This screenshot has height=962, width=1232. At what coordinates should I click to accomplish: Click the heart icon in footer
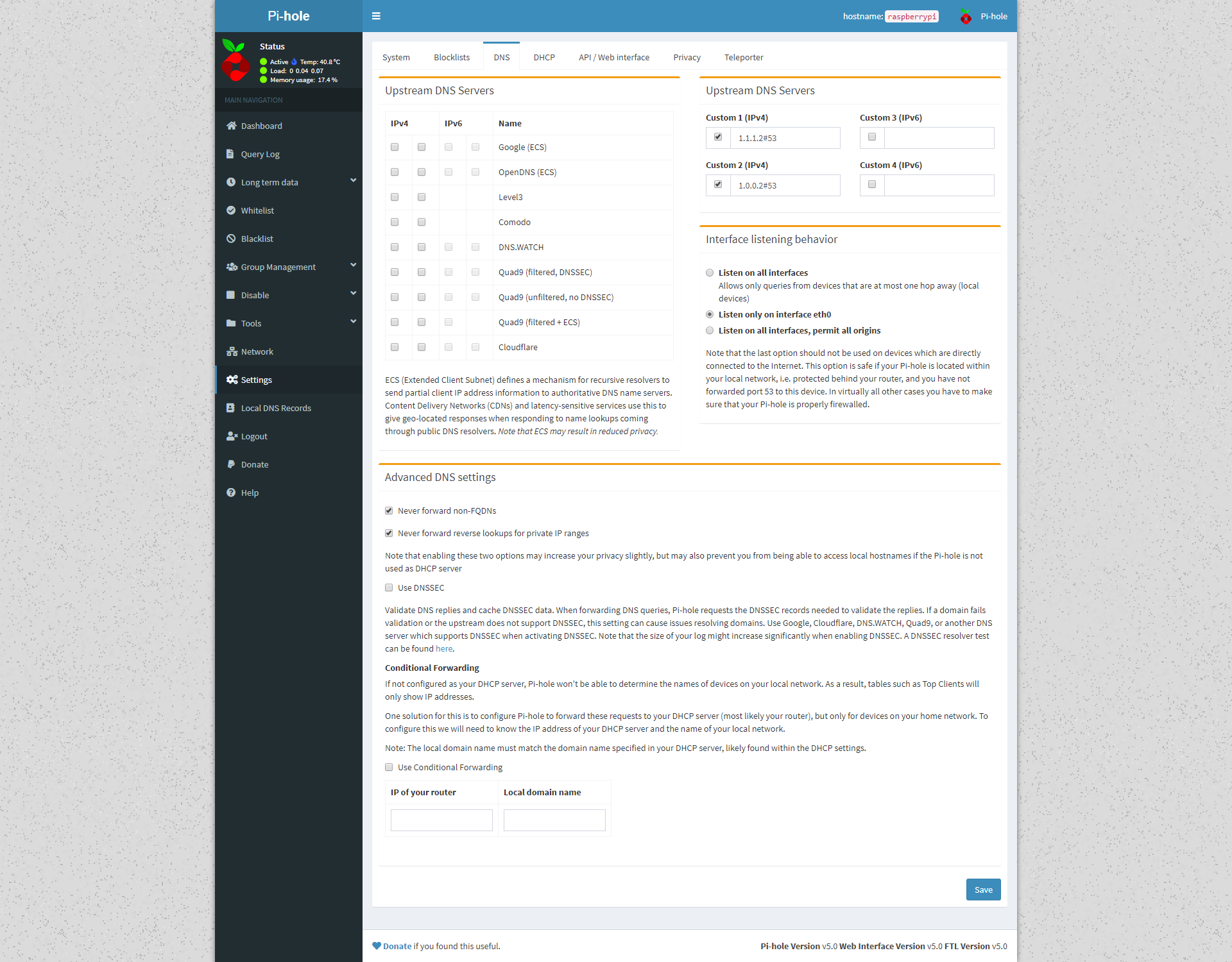[377, 946]
